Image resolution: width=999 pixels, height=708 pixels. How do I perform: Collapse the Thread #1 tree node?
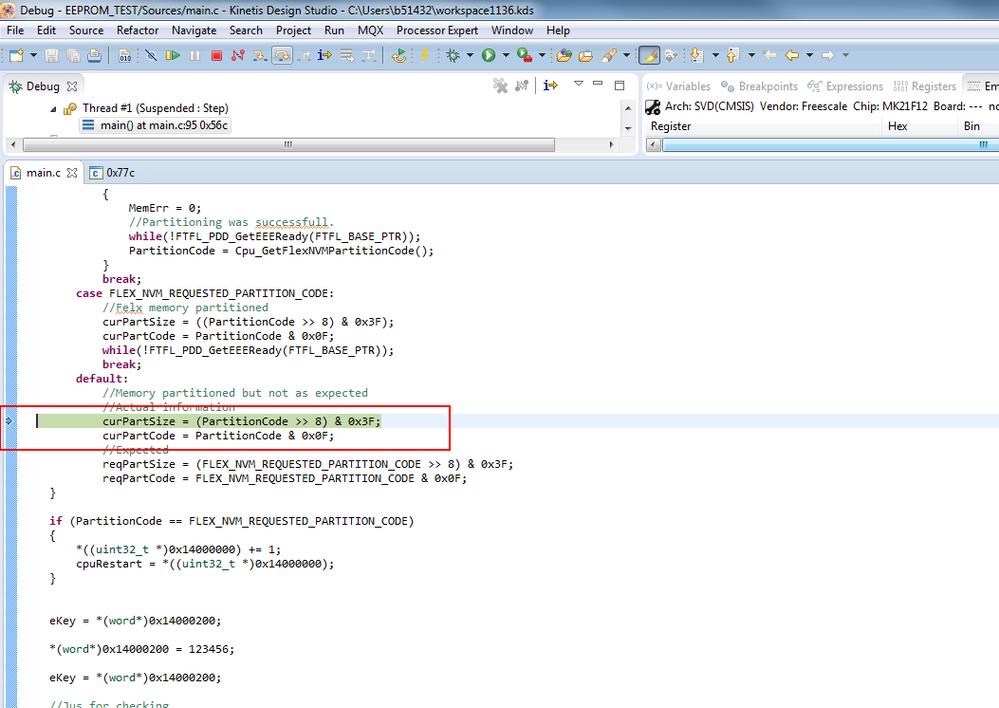coord(54,108)
